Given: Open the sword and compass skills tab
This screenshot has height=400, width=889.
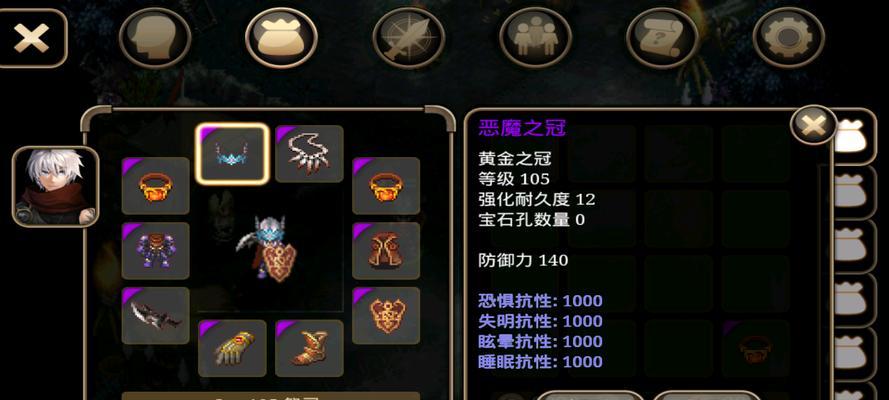Looking at the screenshot, I should (x=408, y=38).
